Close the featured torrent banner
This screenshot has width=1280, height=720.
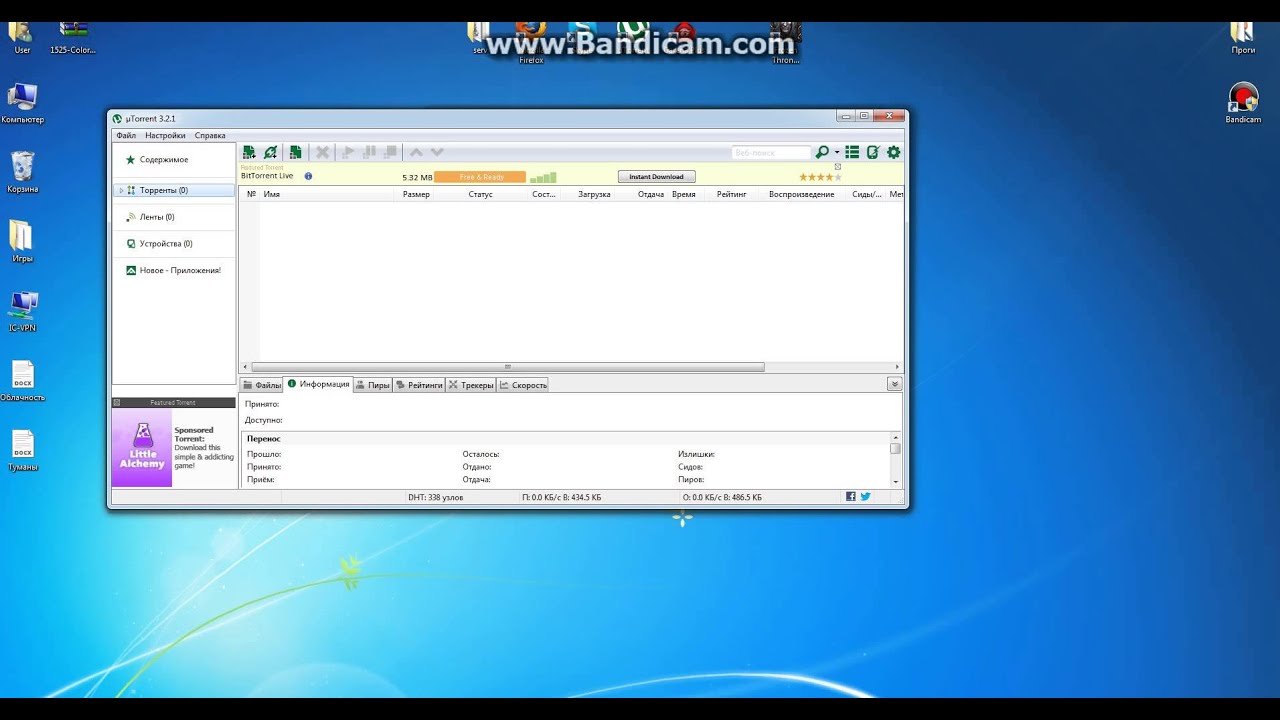(x=838, y=167)
